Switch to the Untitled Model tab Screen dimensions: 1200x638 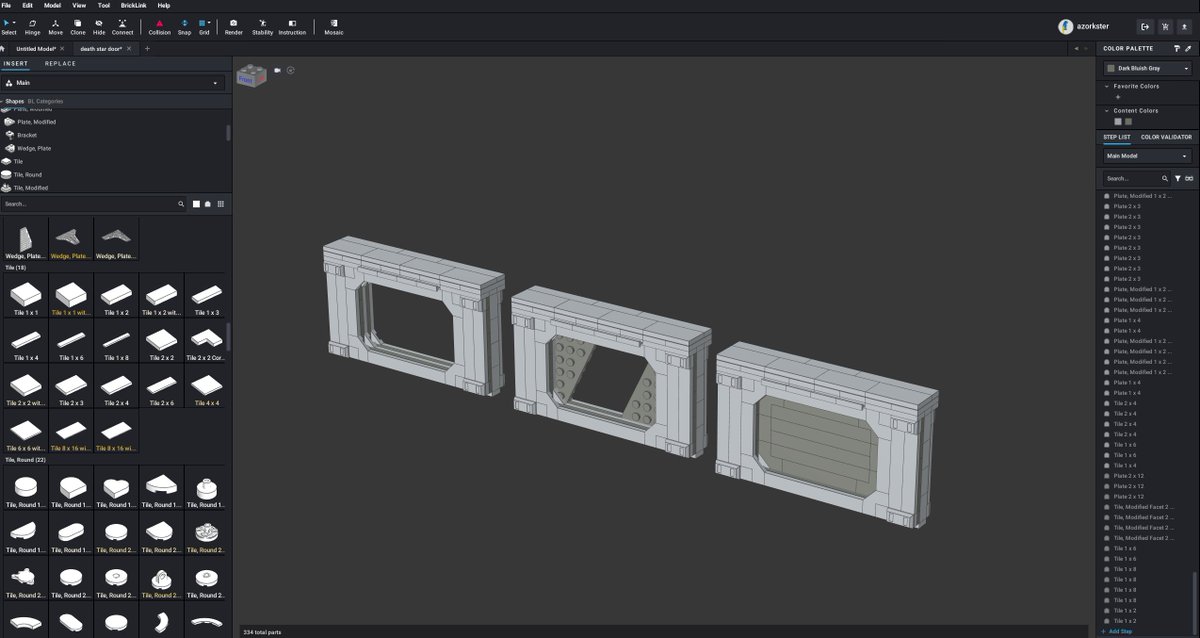click(36, 48)
